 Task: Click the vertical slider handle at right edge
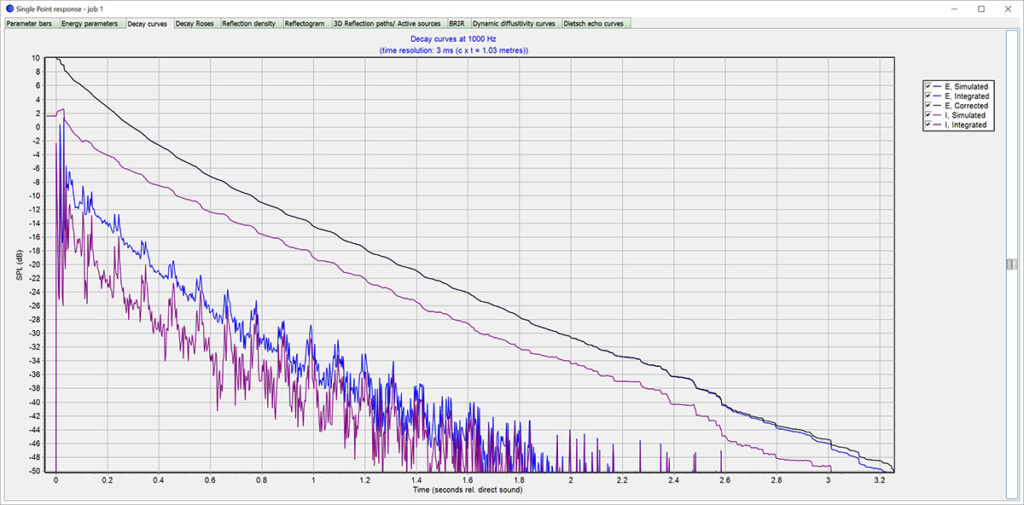pos(1011,263)
